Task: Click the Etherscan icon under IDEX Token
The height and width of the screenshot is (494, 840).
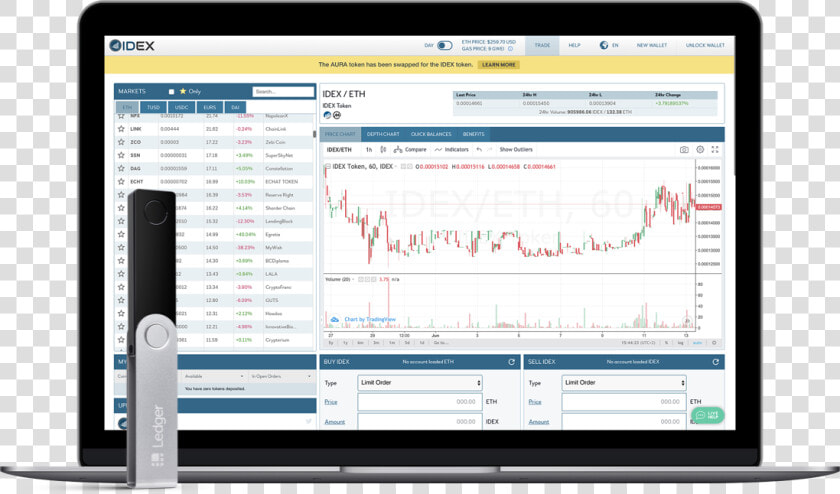Action: [337, 115]
